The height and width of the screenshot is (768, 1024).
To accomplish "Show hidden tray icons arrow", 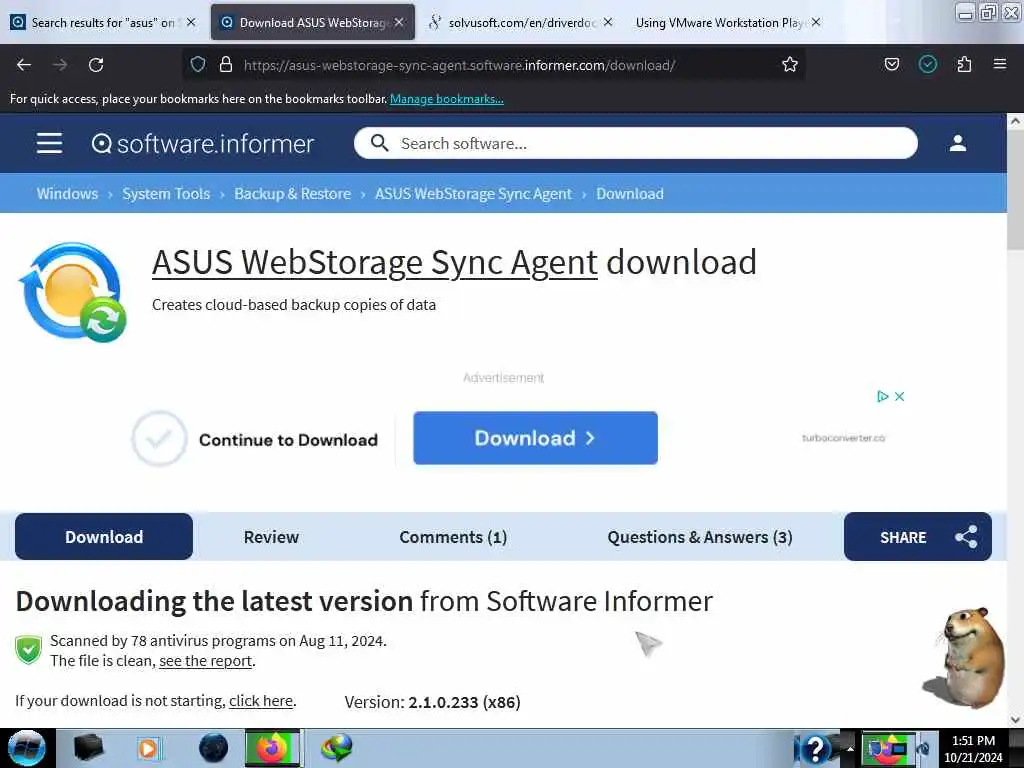I will pos(850,749).
